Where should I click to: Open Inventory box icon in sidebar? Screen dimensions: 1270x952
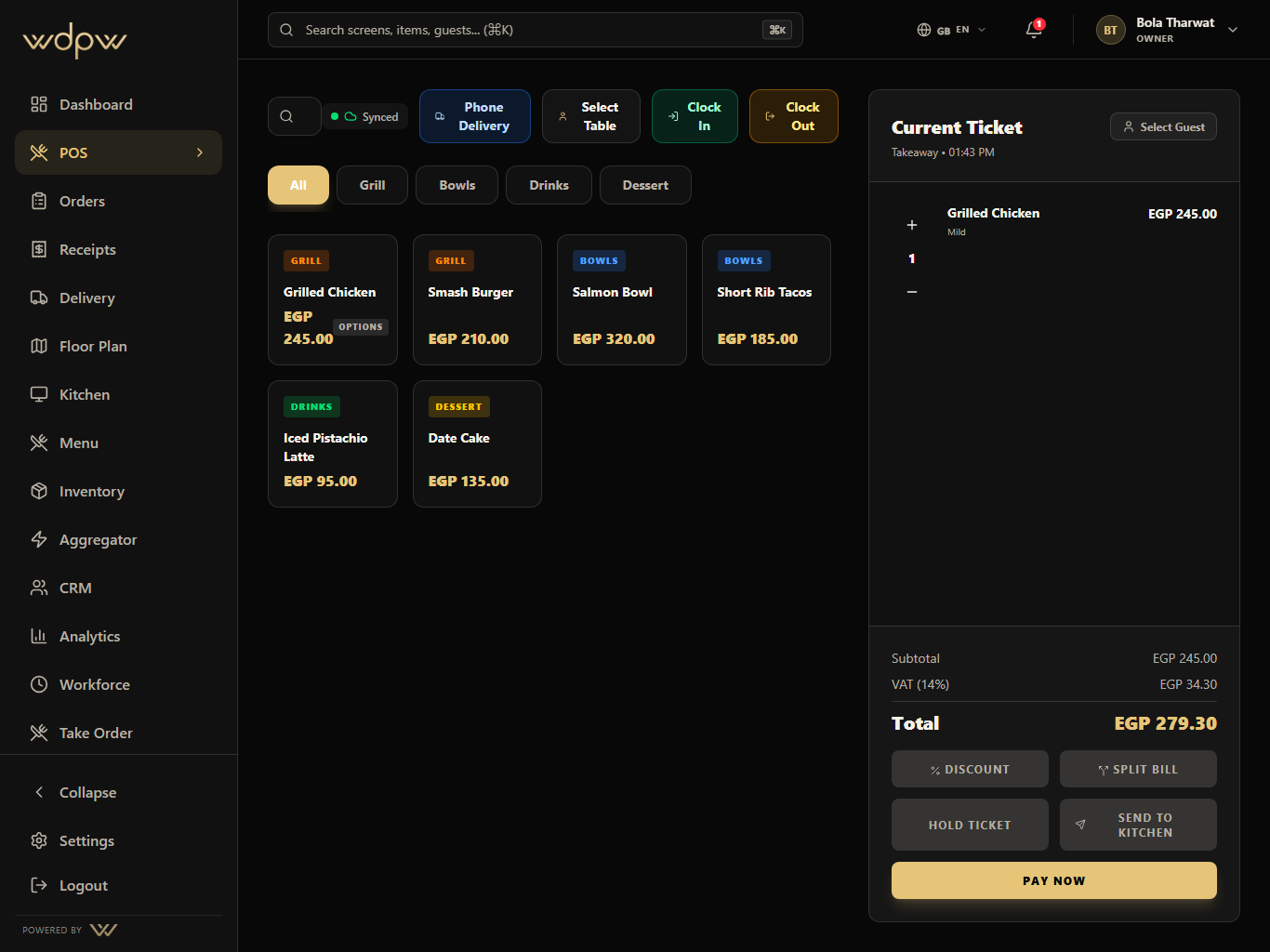tap(39, 491)
